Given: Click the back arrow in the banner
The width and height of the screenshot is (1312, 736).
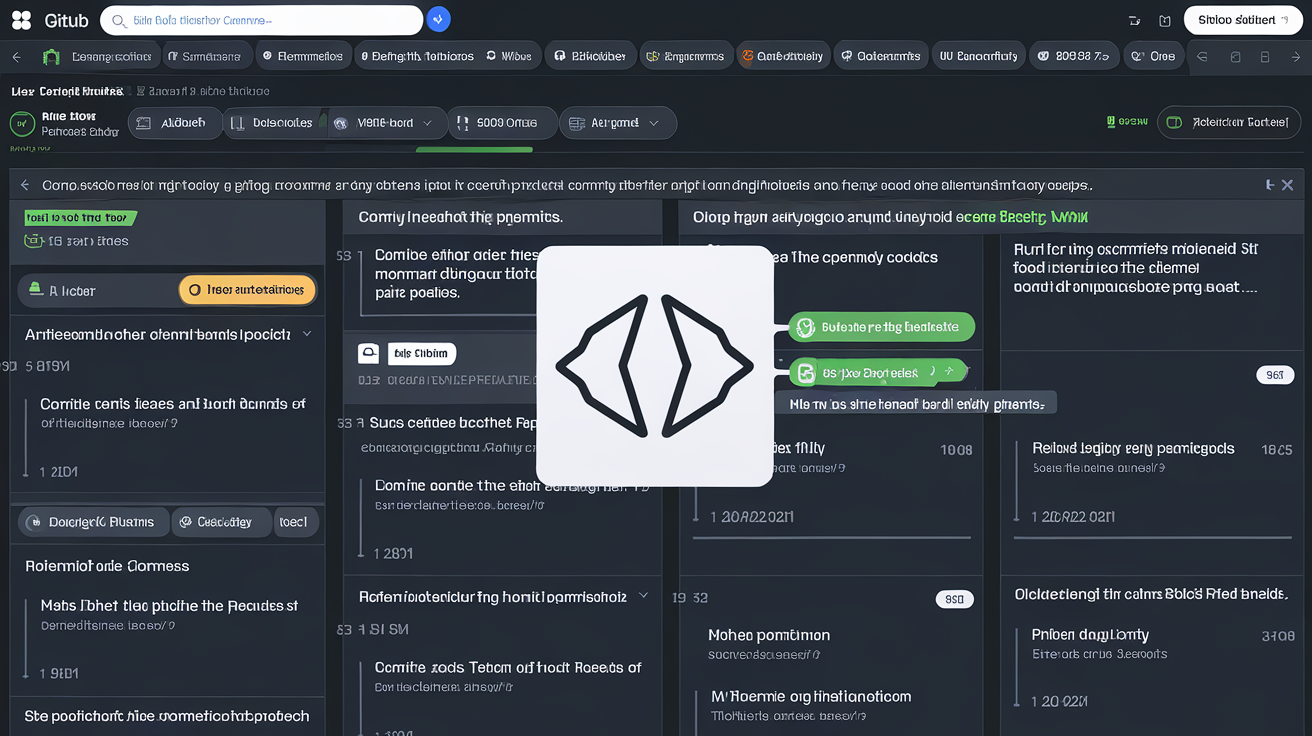Looking at the screenshot, I should [25, 185].
